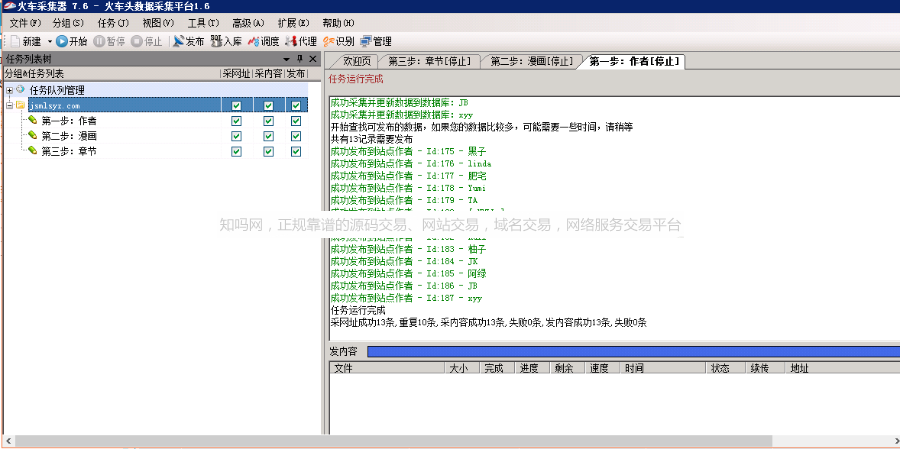Click the 地址 column header
This screenshot has height=449, width=900.
point(843,369)
